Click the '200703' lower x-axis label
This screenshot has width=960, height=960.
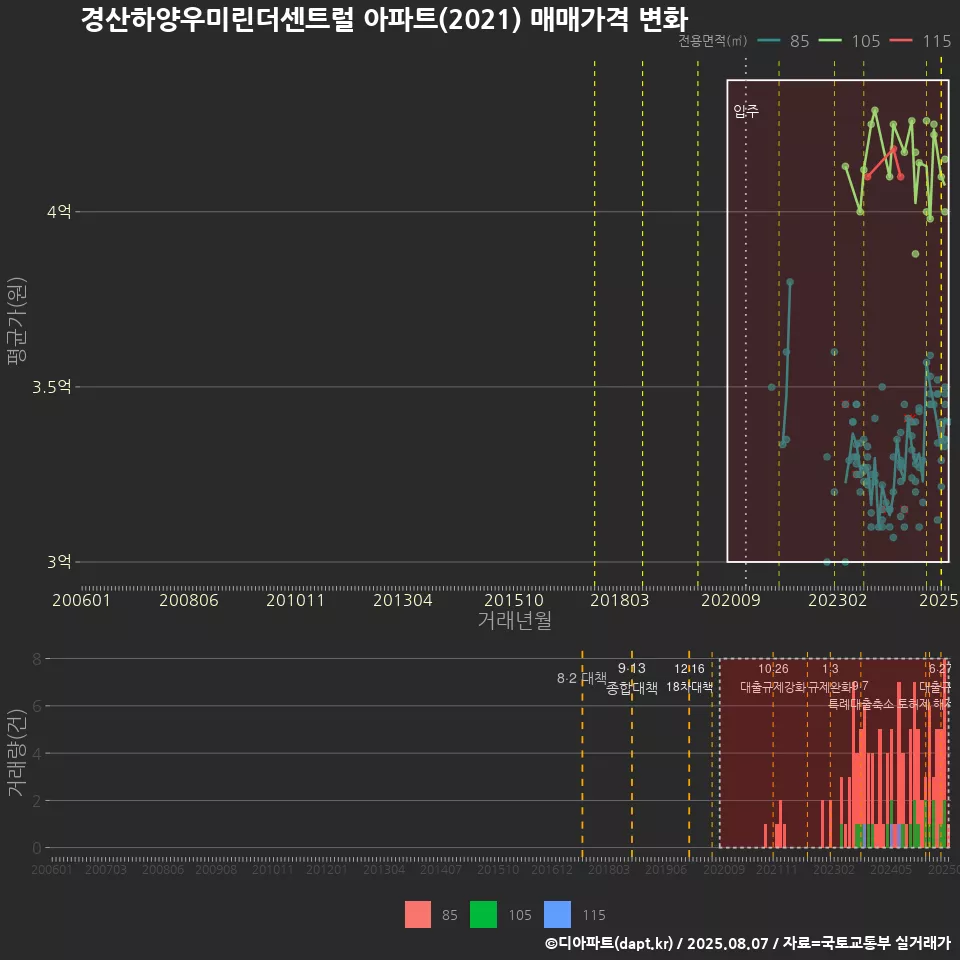(x=105, y=869)
